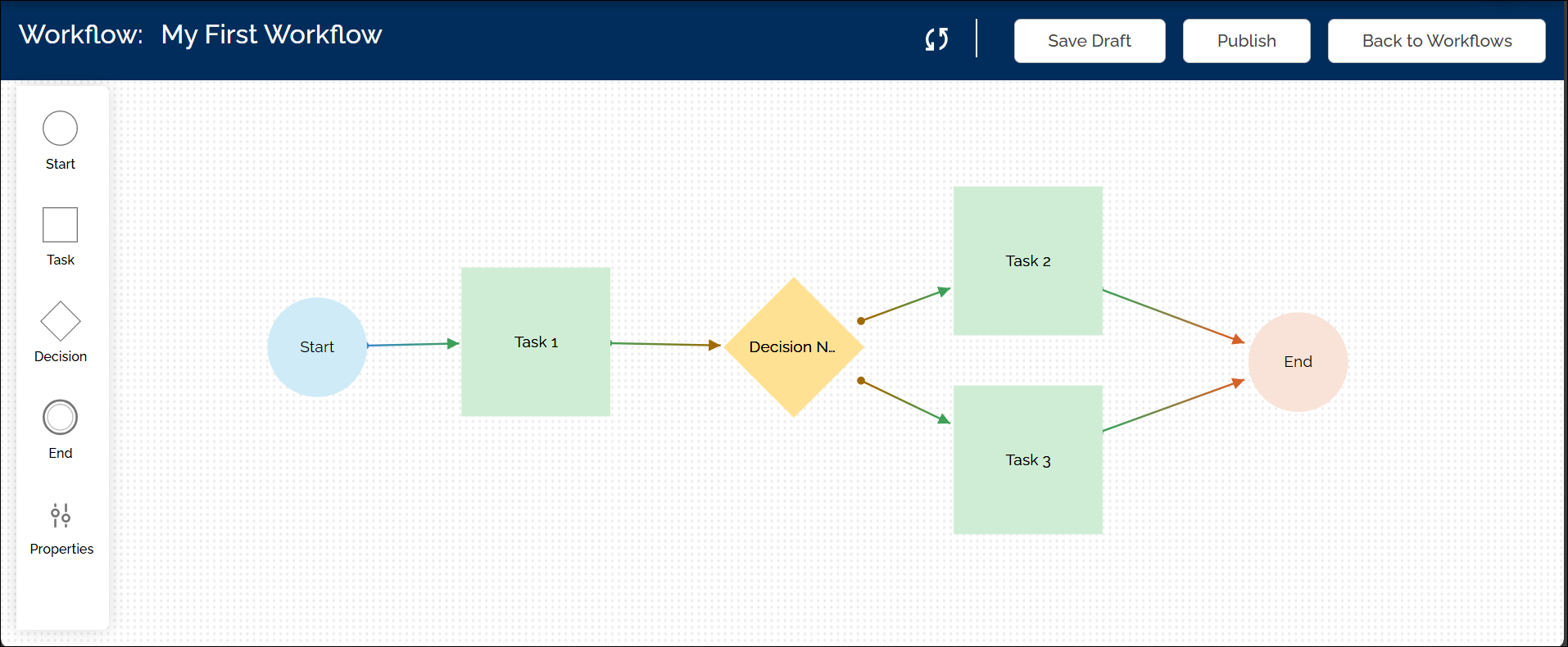
Task: Click the Save Draft button
Action: tap(1089, 41)
